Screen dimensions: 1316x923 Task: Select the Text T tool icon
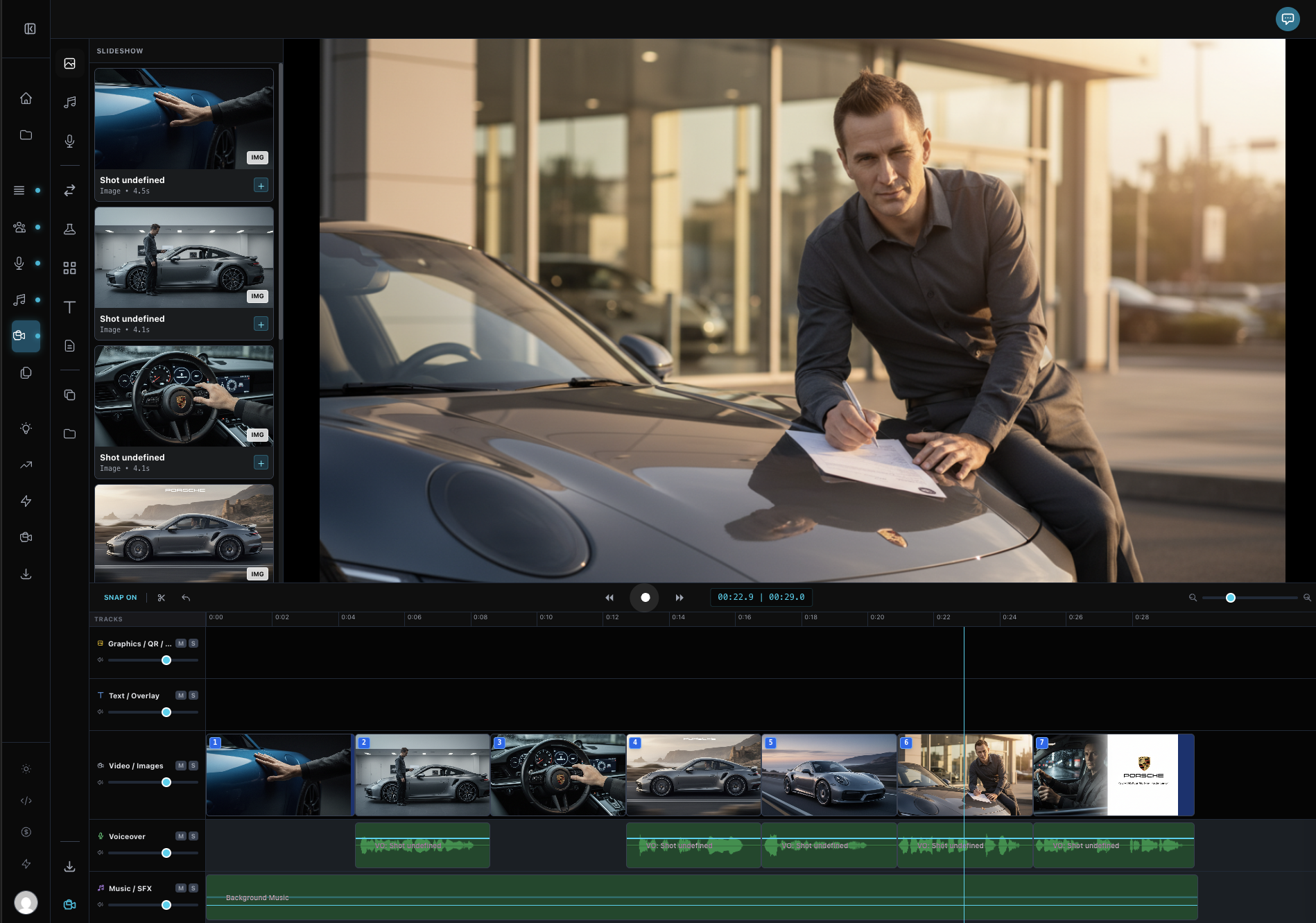[x=70, y=307]
